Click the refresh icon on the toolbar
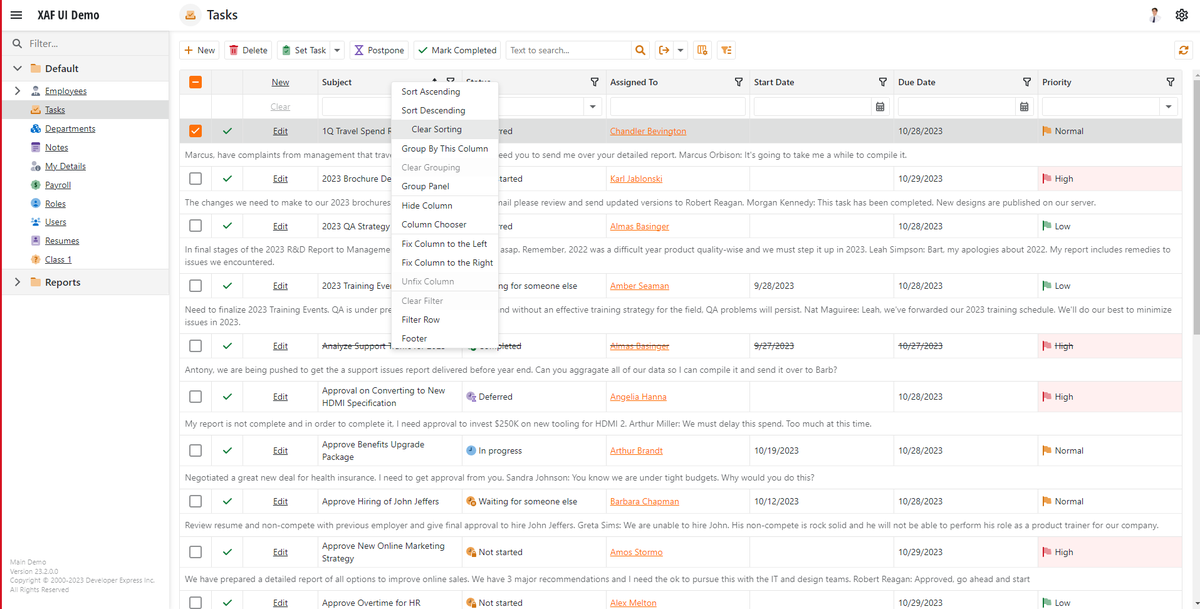Image resolution: width=1200 pixels, height=609 pixels. 1184,50
